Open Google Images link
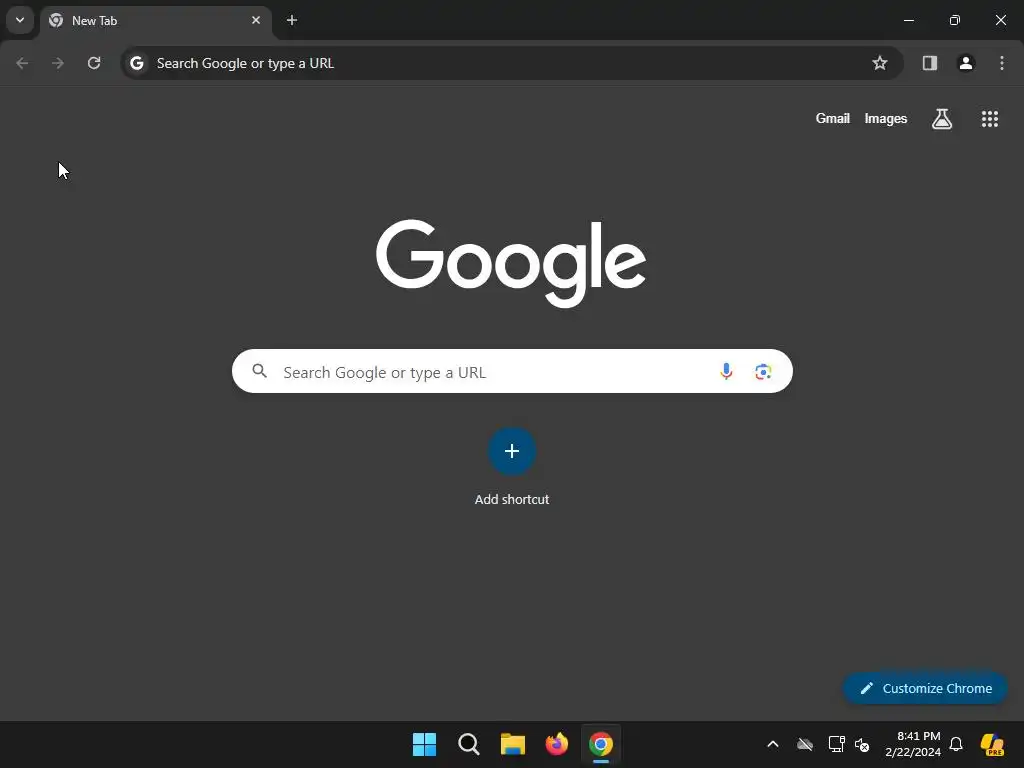The width and height of the screenshot is (1024, 768). tap(886, 118)
